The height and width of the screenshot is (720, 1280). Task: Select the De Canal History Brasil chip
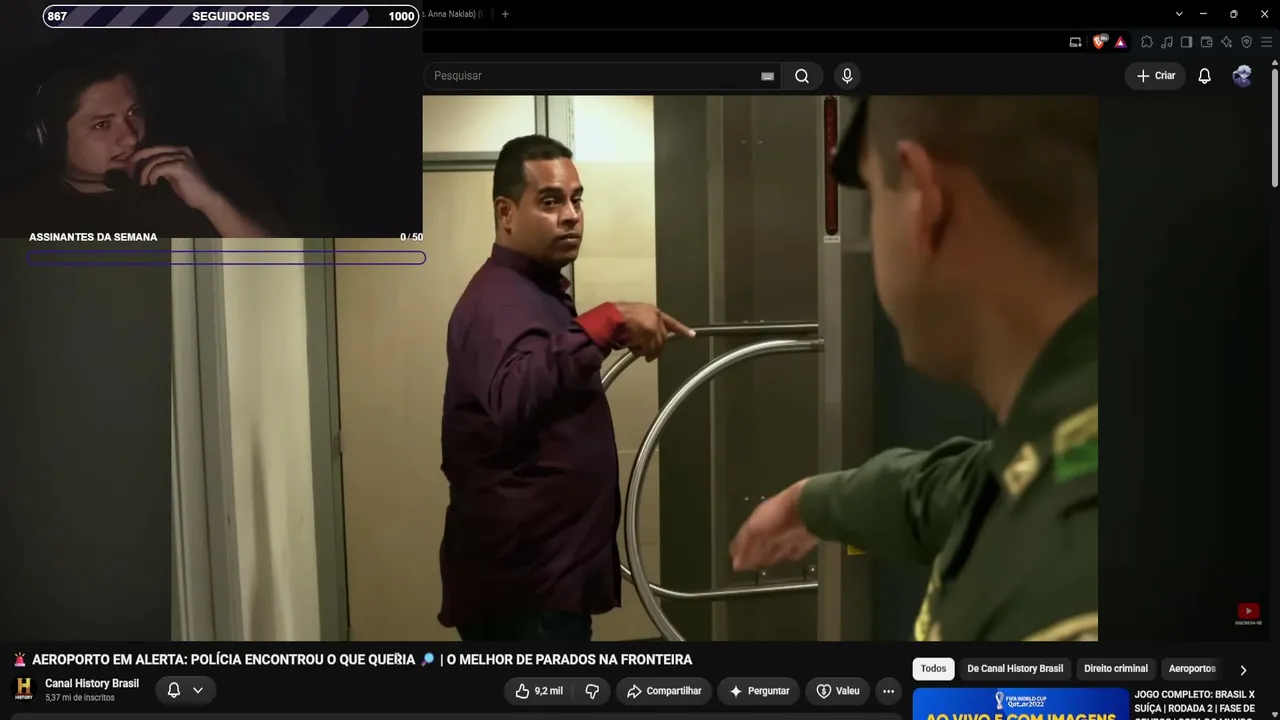click(x=1015, y=669)
